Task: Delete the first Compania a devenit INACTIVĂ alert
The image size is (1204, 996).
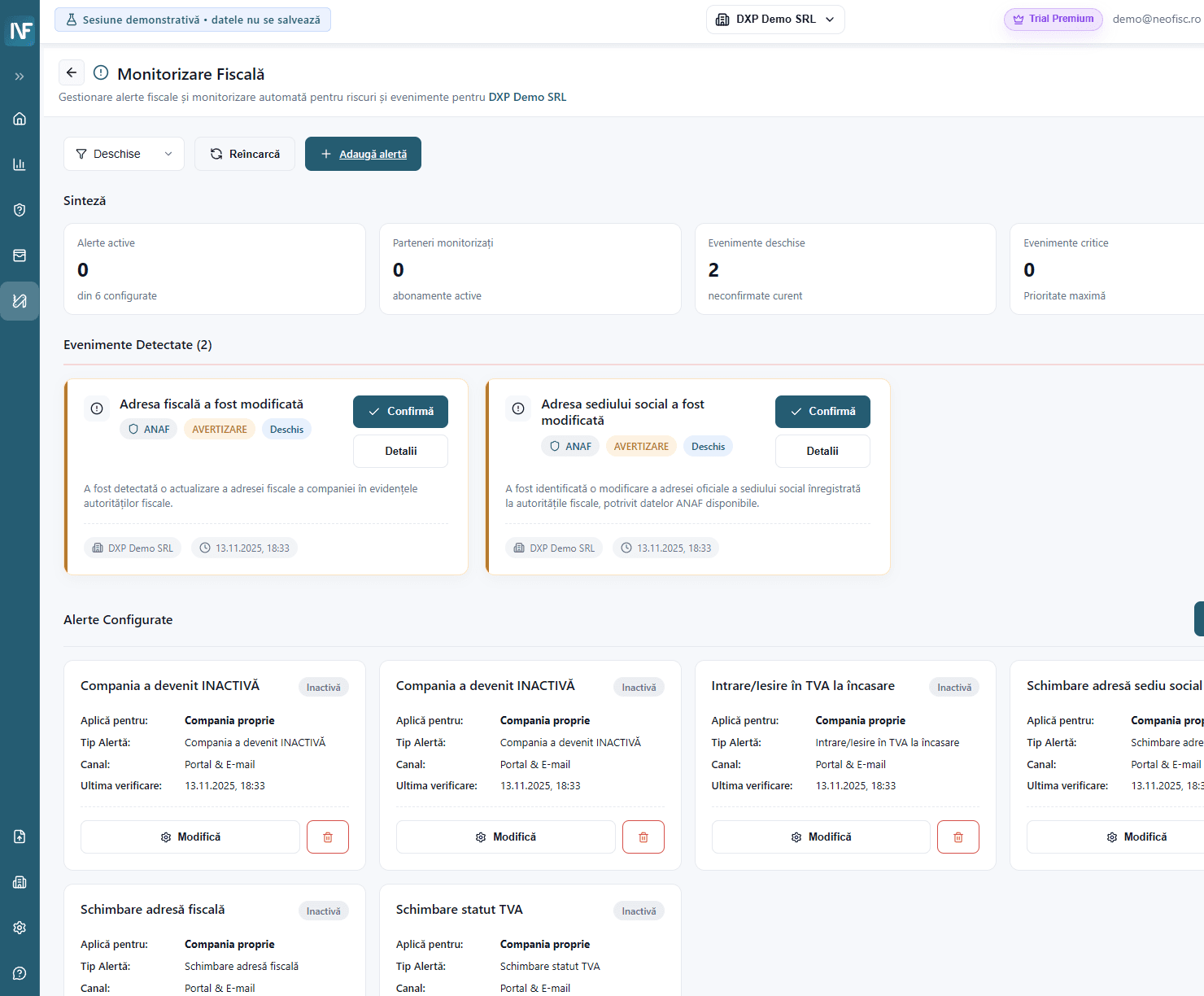Action: [328, 837]
